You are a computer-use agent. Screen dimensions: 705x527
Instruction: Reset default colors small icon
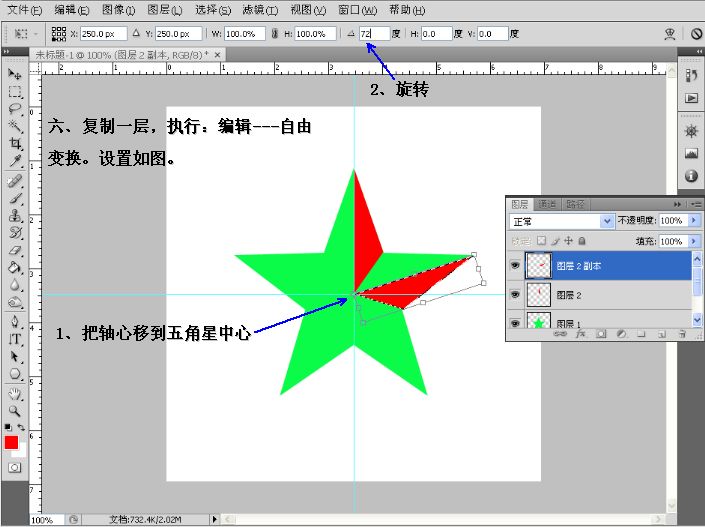(x=8, y=427)
